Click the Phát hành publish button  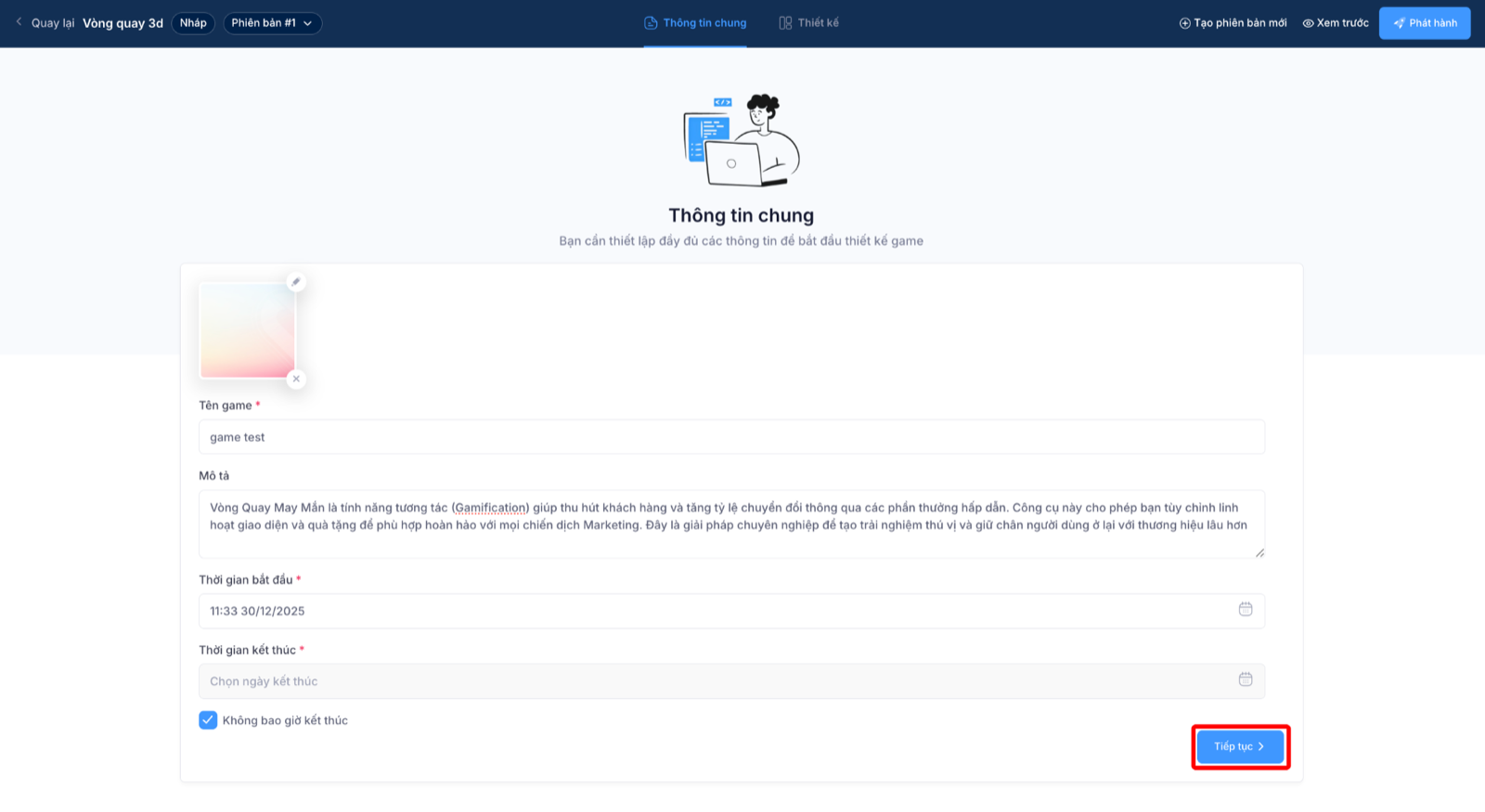click(1425, 23)
